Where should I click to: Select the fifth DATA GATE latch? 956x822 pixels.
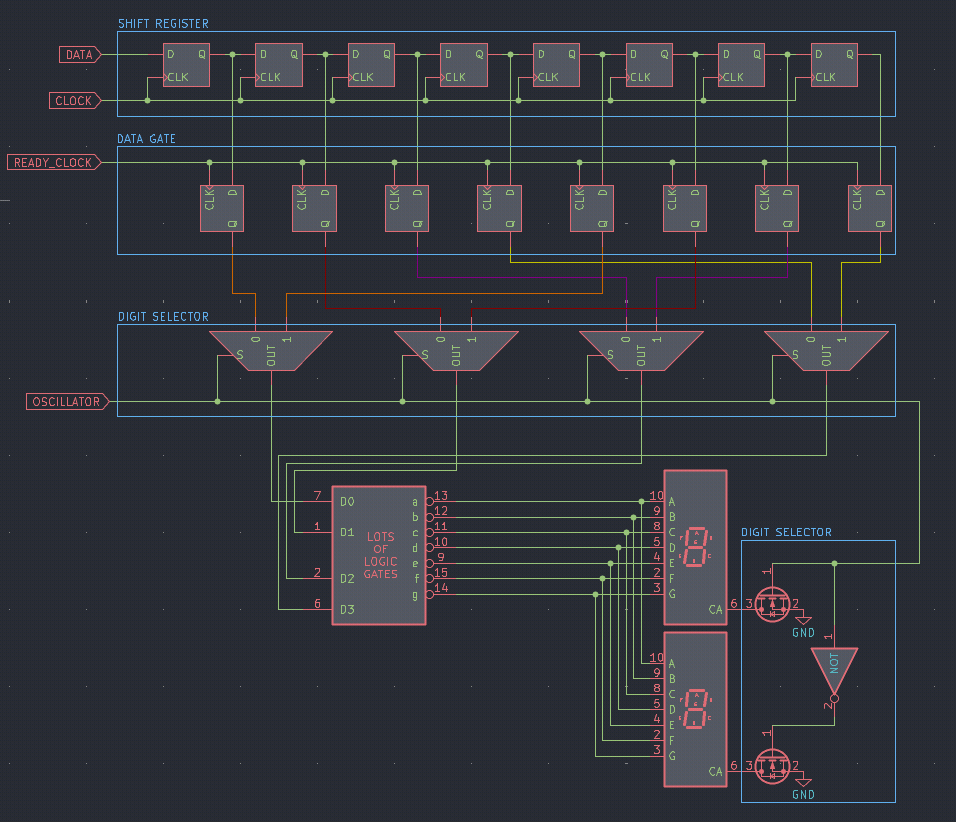(x=591, y=209)
